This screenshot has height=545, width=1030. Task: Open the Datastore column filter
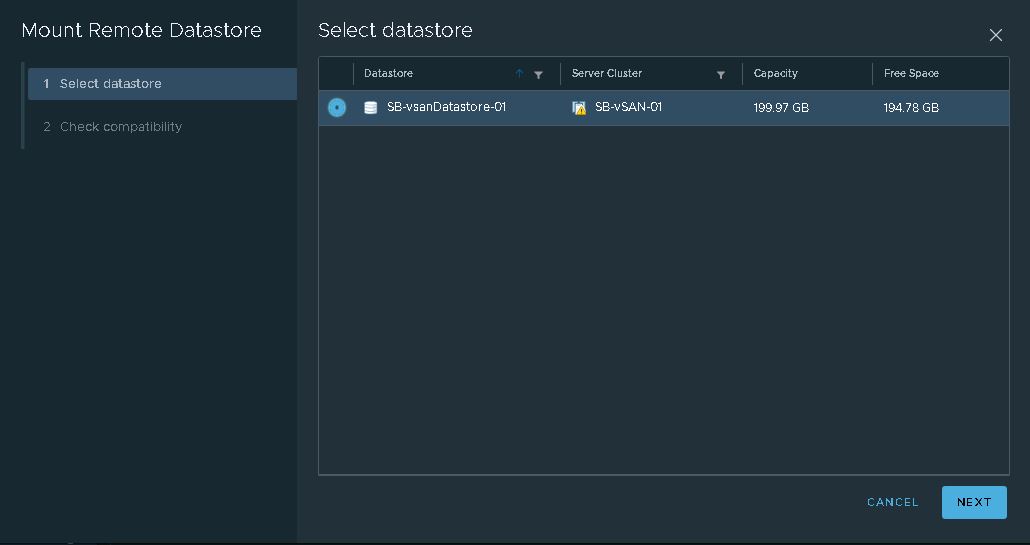pos(538,75)
